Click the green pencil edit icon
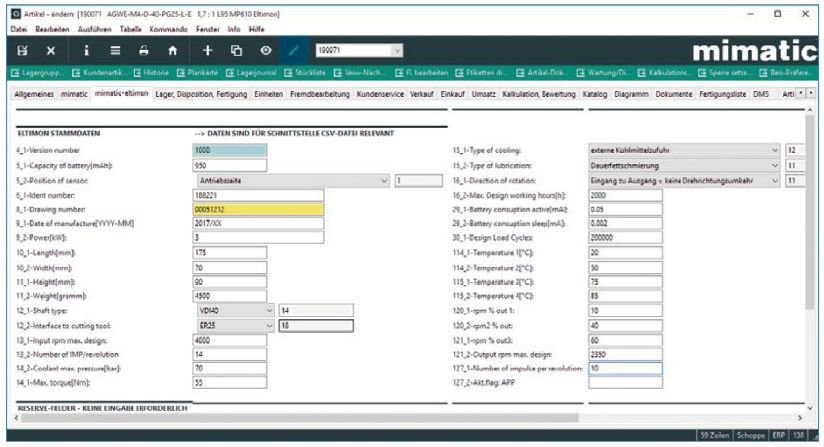Image resolution: width=824 pixels, height=447 pixels. pos(294,50)
